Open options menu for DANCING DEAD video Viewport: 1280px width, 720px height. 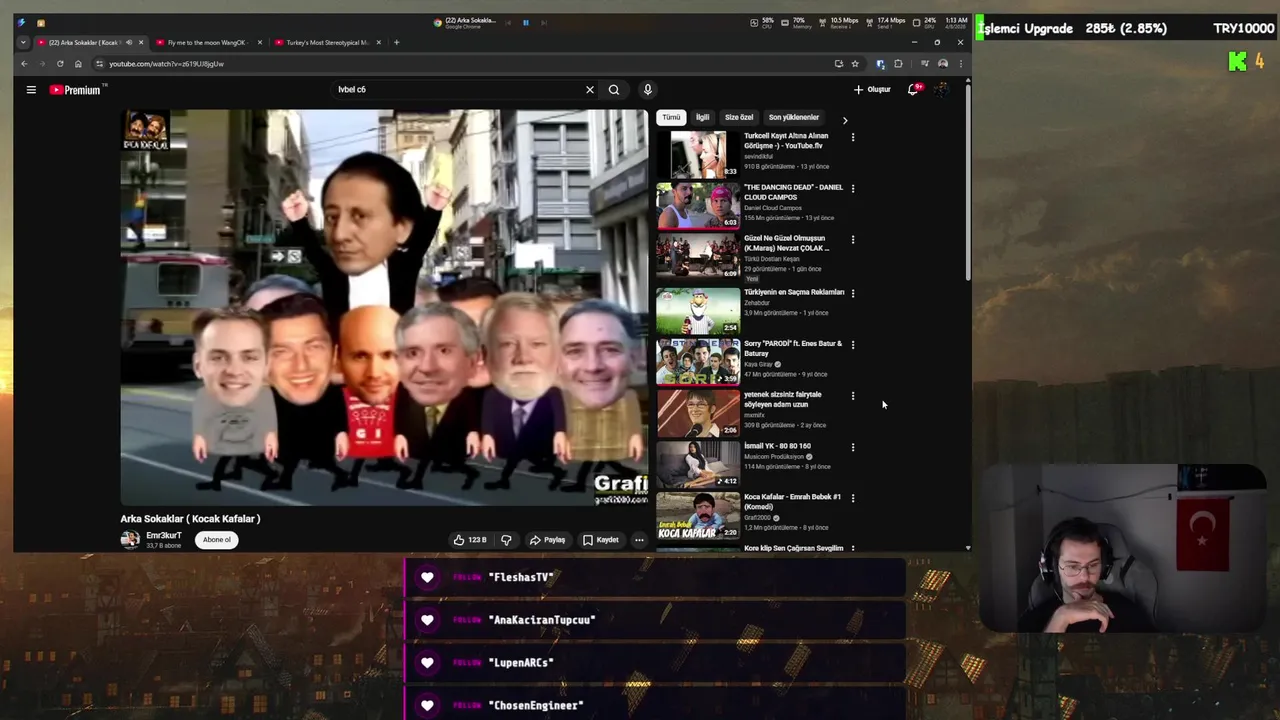click(853, 188)
